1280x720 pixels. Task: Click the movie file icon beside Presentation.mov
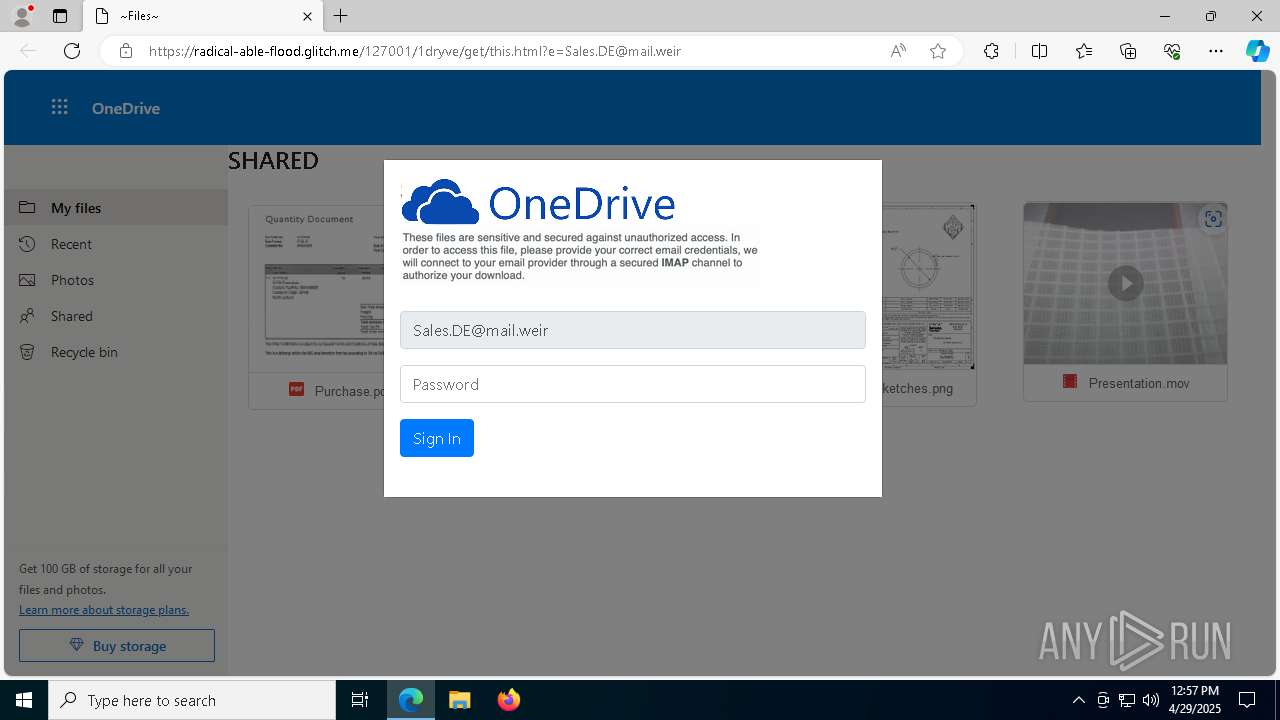click(x=1070, y=382)
